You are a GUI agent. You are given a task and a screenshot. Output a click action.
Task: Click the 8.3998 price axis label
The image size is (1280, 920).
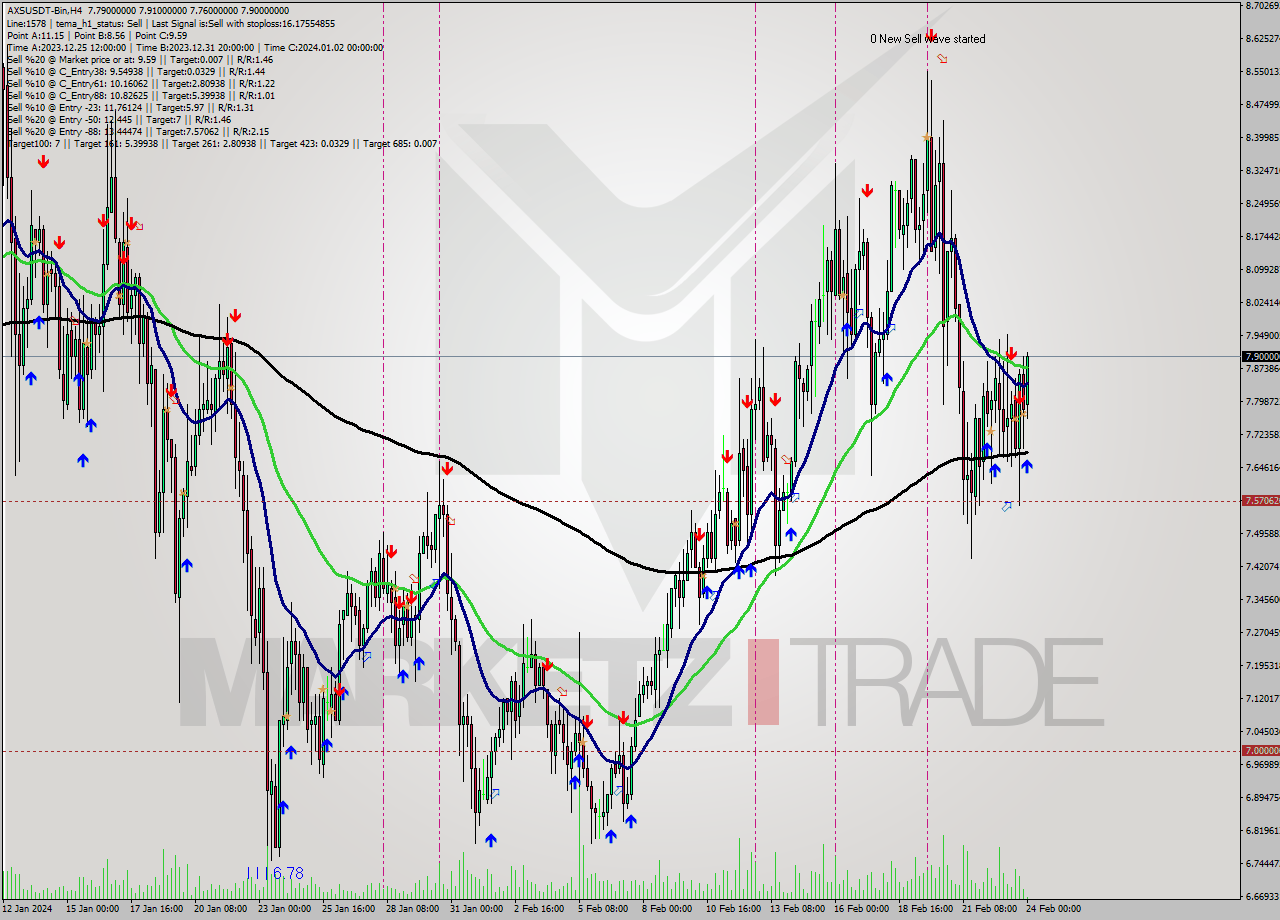click(1263, 138)
